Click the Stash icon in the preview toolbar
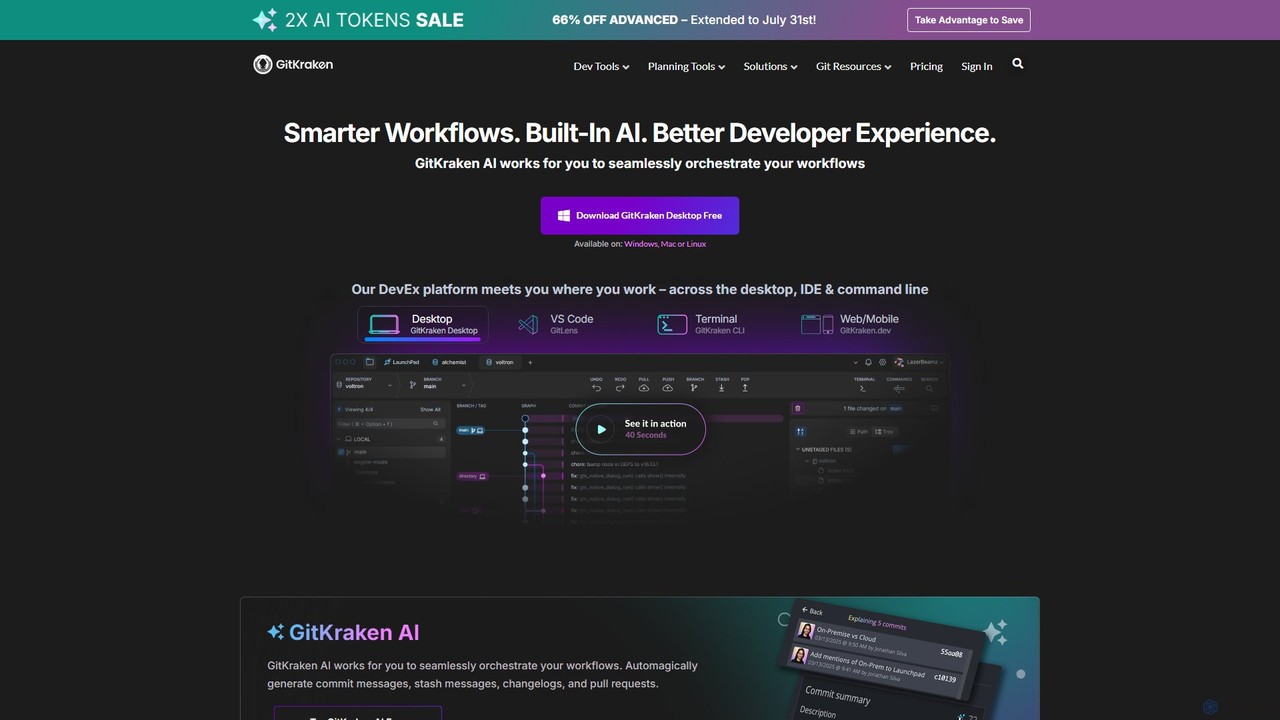The height and width of the screenshot is (720, 1280). click(x=721, y=387)
